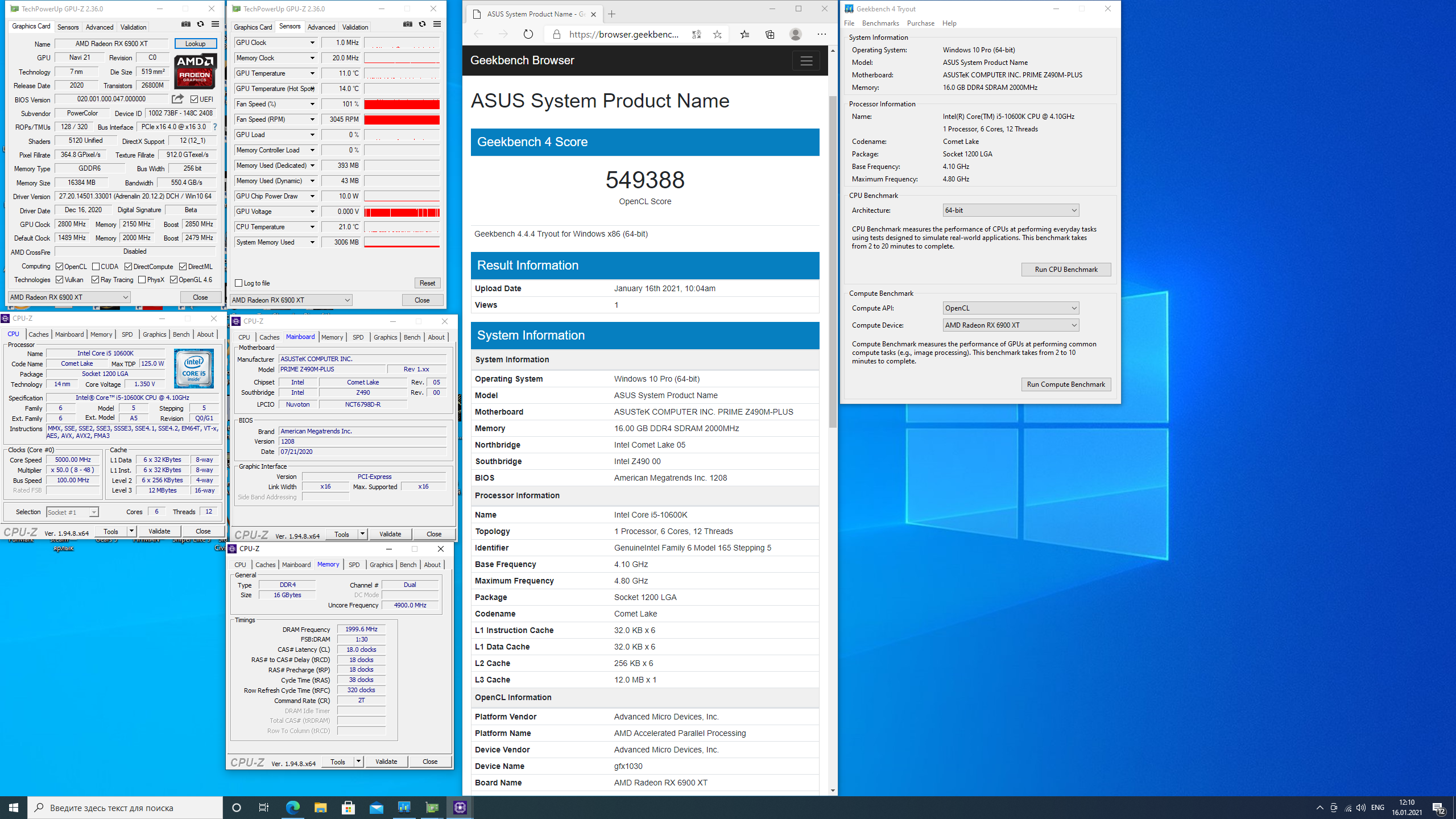
Task: Click the camera icon in GPU-Z Sensors window
Action: pyautogui.click(x=408, y=24)
